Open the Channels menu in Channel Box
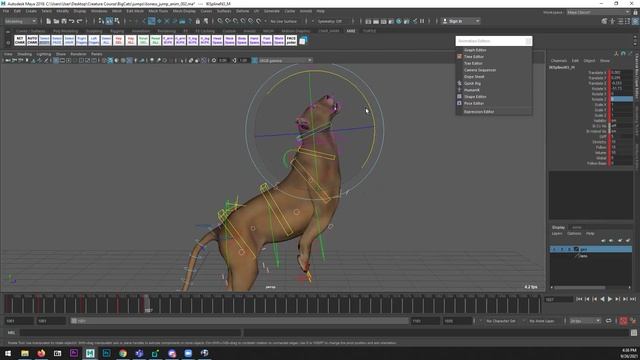The height and width of the screenshot is (360, 640). (x=558, y=60)
